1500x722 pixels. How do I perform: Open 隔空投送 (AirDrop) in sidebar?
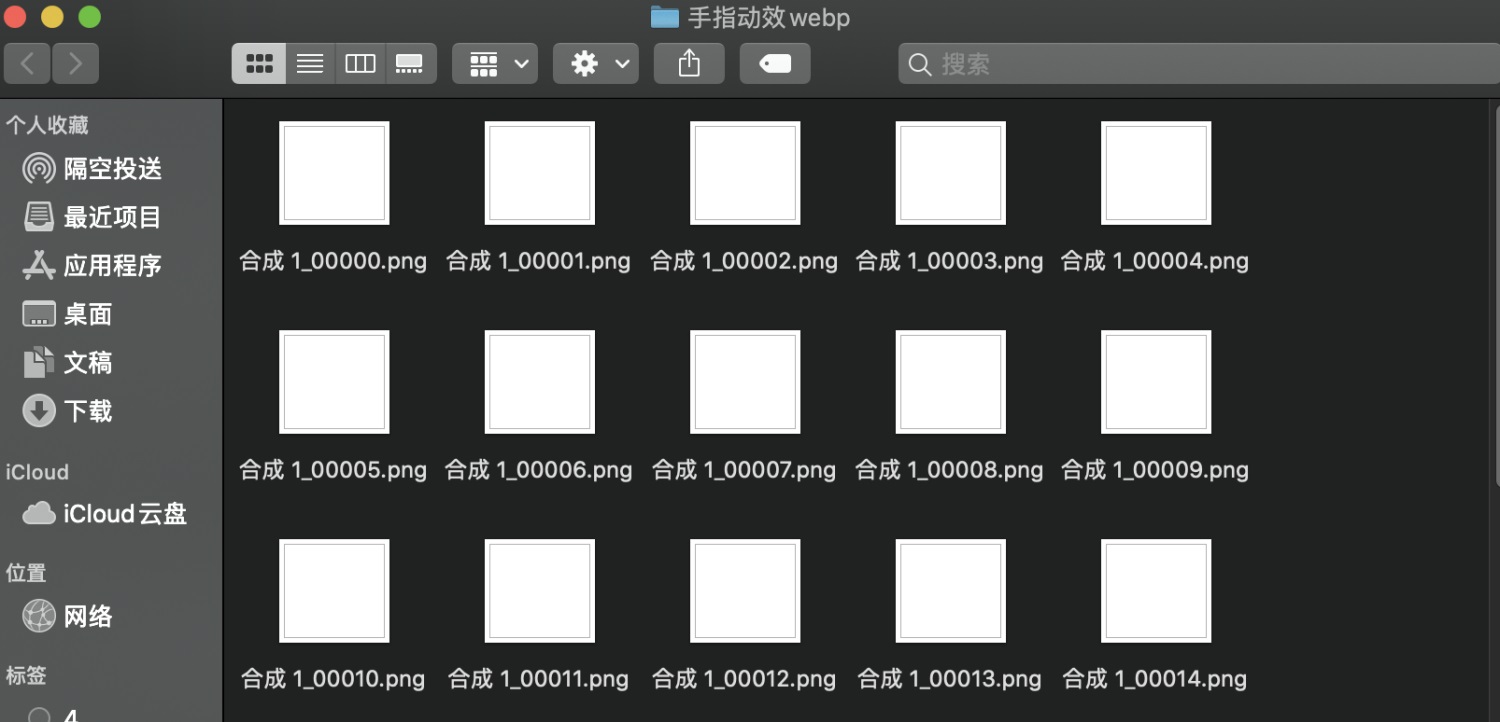pos(112,169)
